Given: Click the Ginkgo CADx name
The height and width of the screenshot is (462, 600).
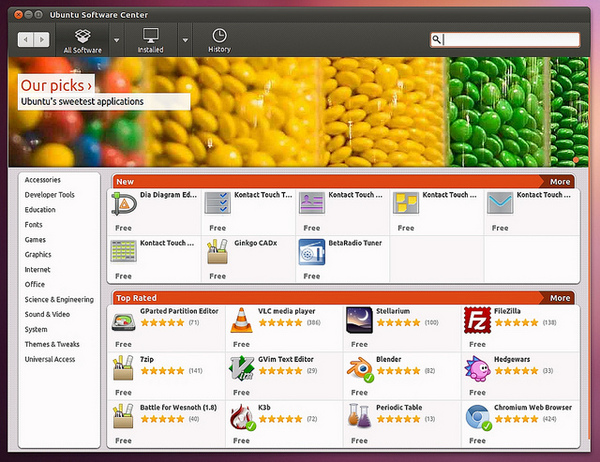Looking at the screenshot, I should [x=256, y=243].
